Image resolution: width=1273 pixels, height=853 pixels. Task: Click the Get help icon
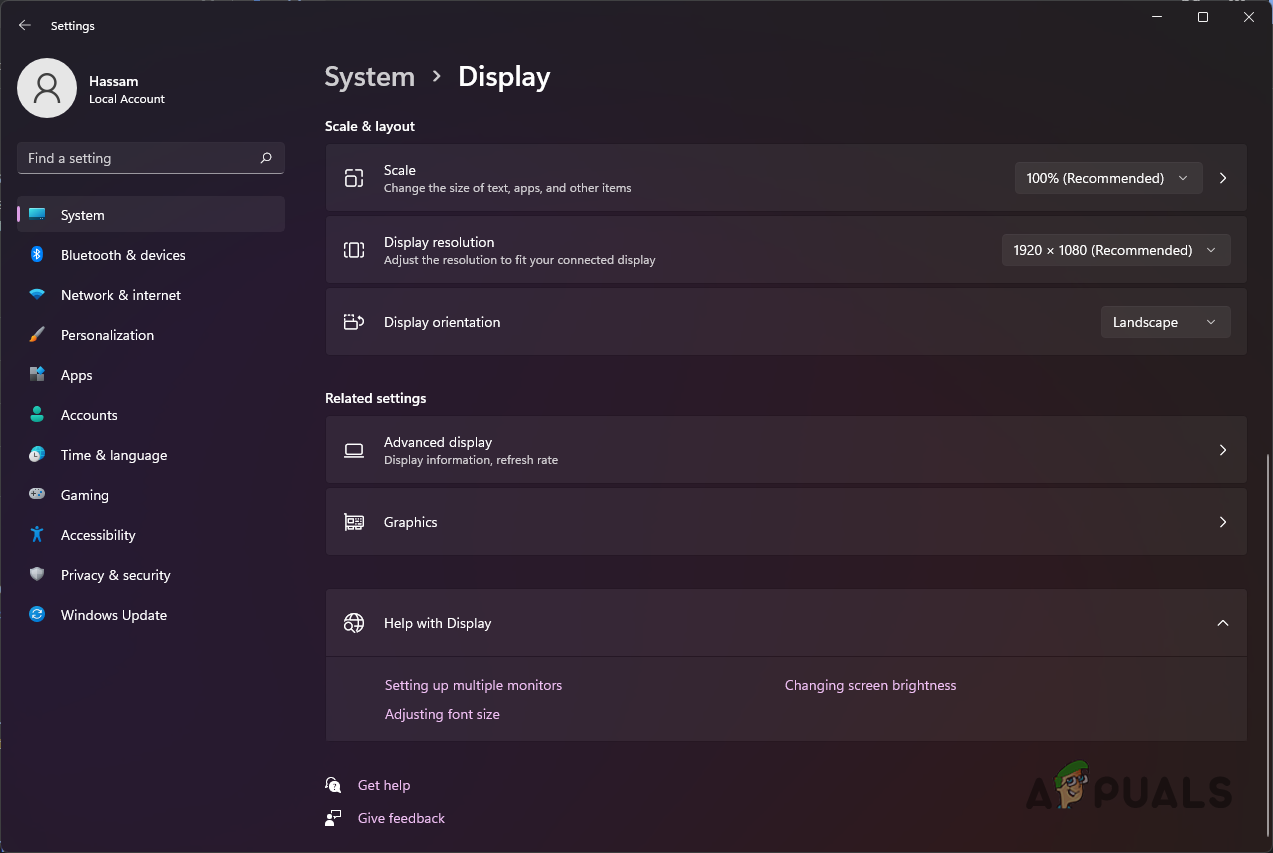333,785
